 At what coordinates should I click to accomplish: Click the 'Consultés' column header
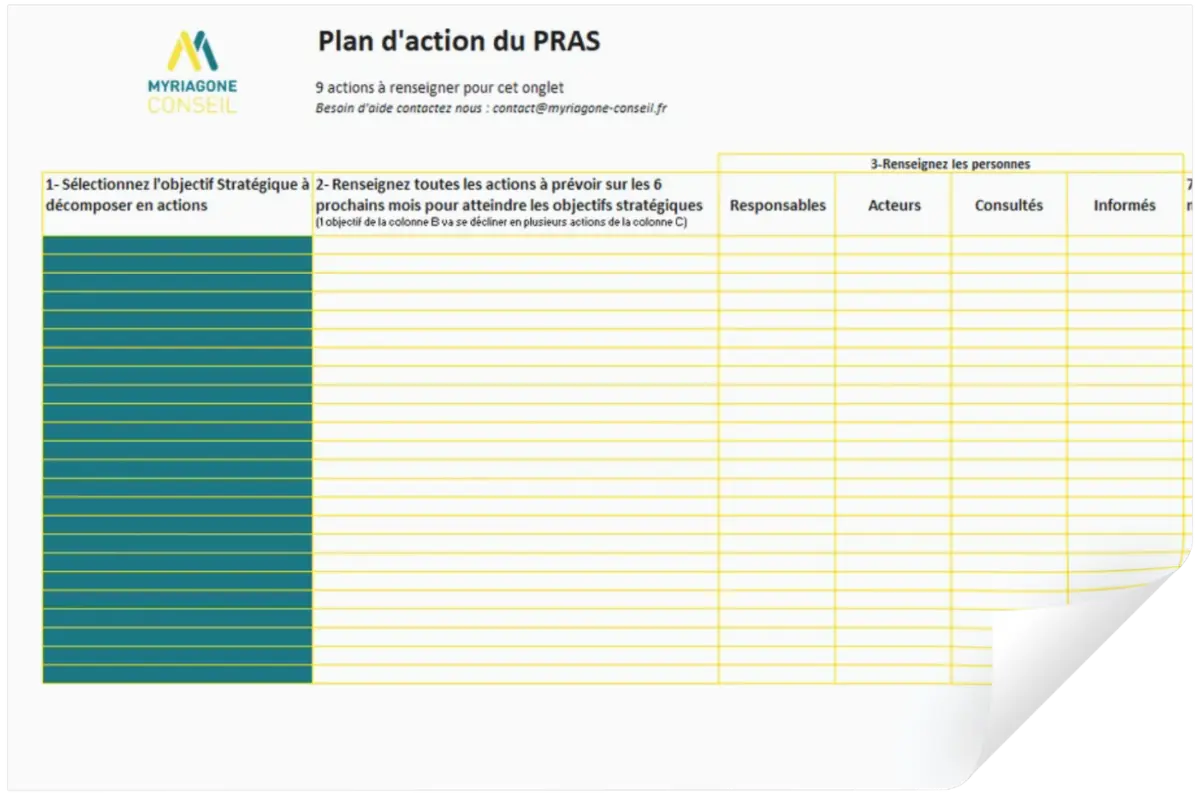(x=1009, y=205)
